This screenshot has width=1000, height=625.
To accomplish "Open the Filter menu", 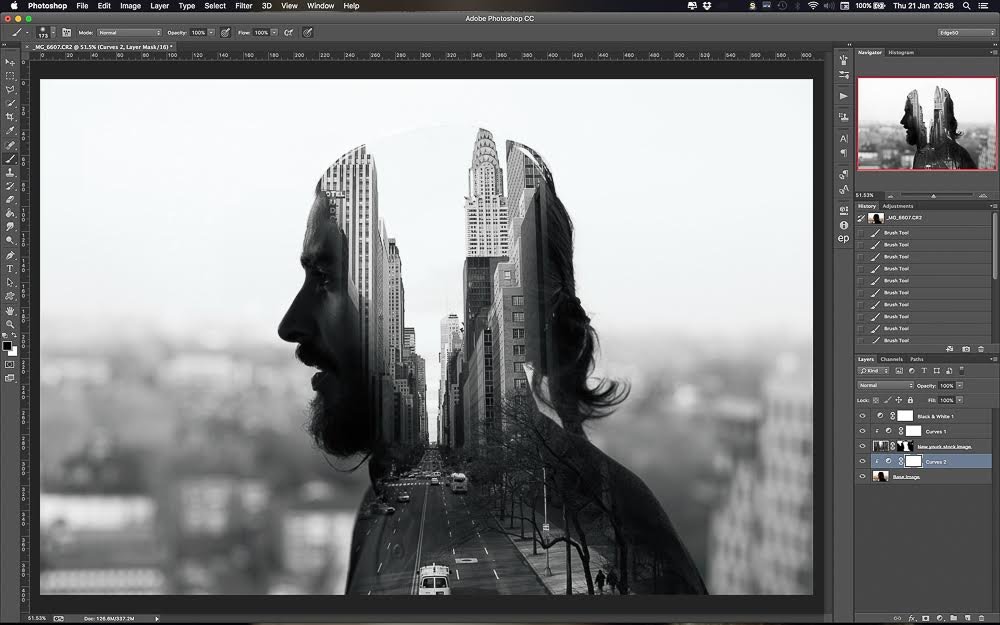I will [243, 6].
